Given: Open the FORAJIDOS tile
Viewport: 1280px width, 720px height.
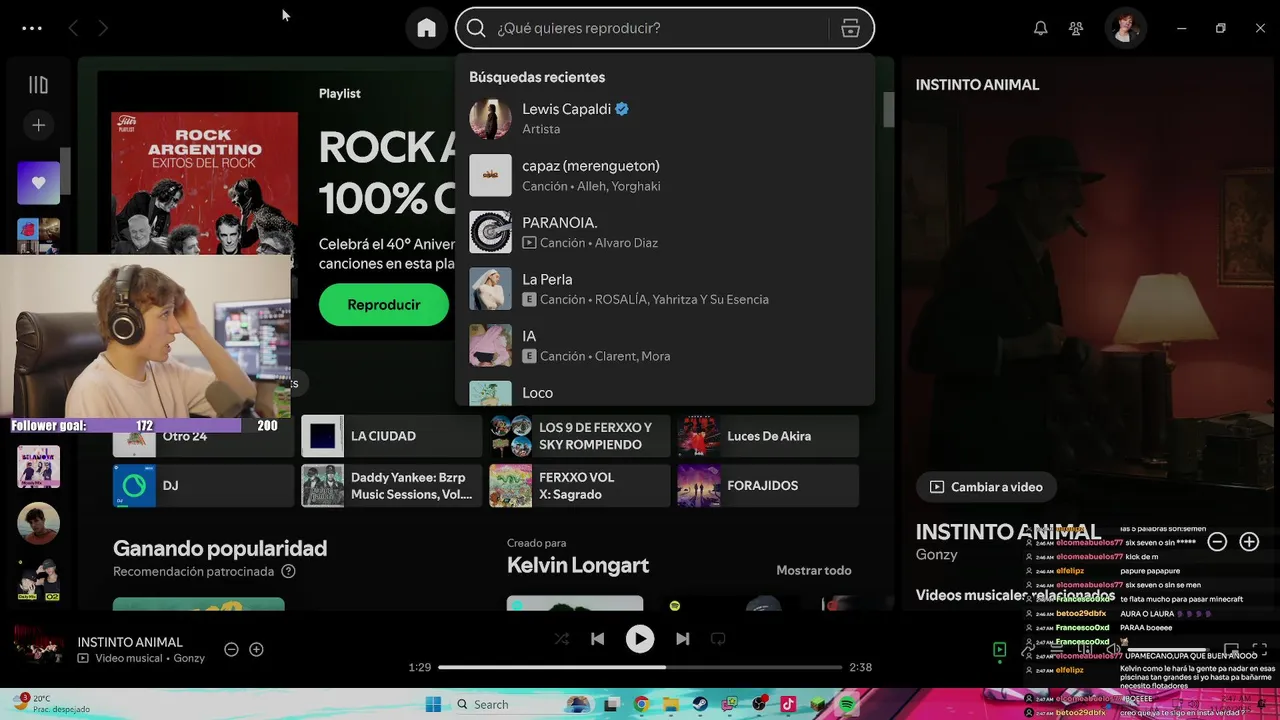Looking at the screenshot, I should pyautogui.click(x=768, y=486).
